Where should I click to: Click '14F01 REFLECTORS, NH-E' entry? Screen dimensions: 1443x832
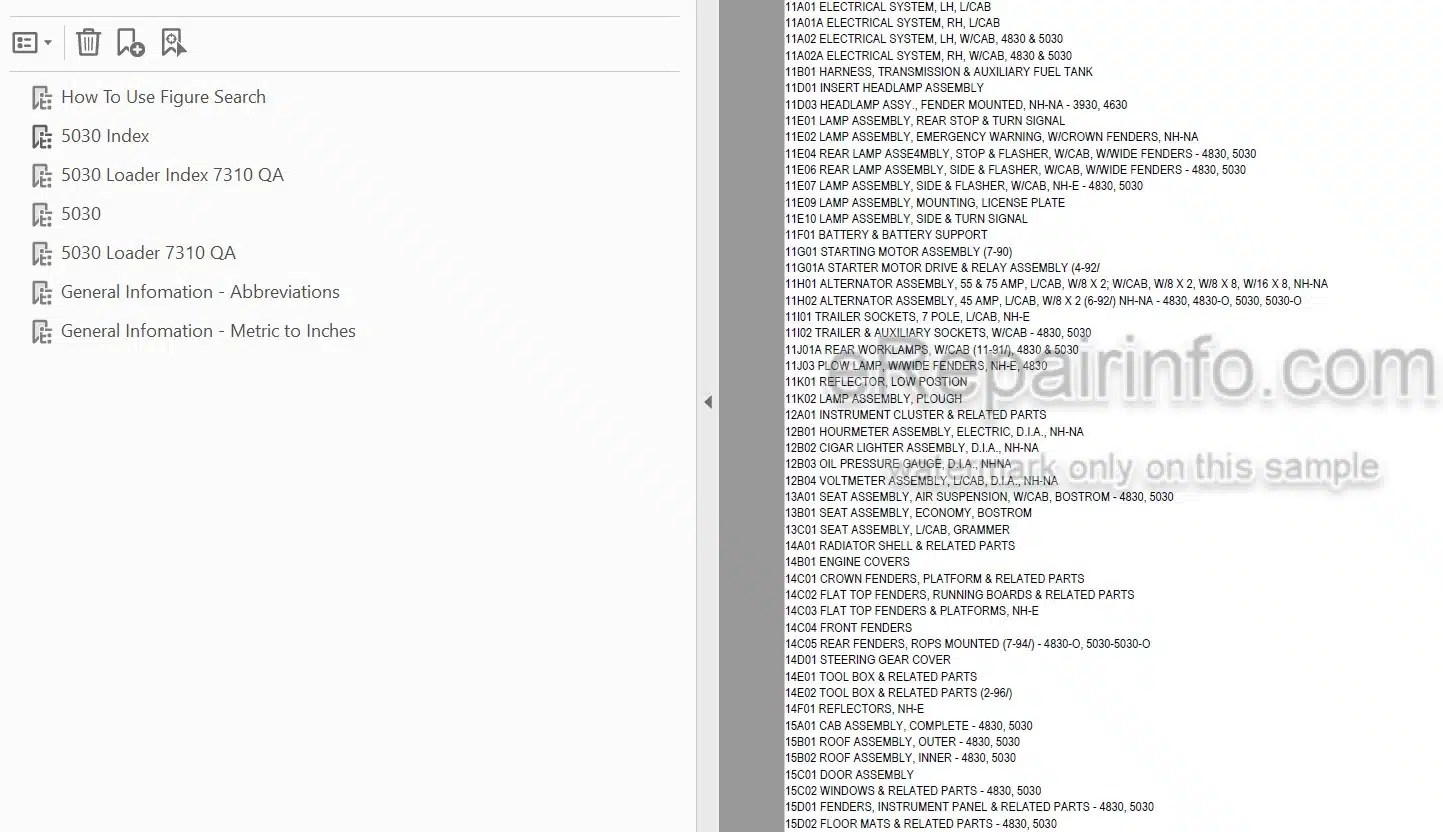[x=854, y=709]
